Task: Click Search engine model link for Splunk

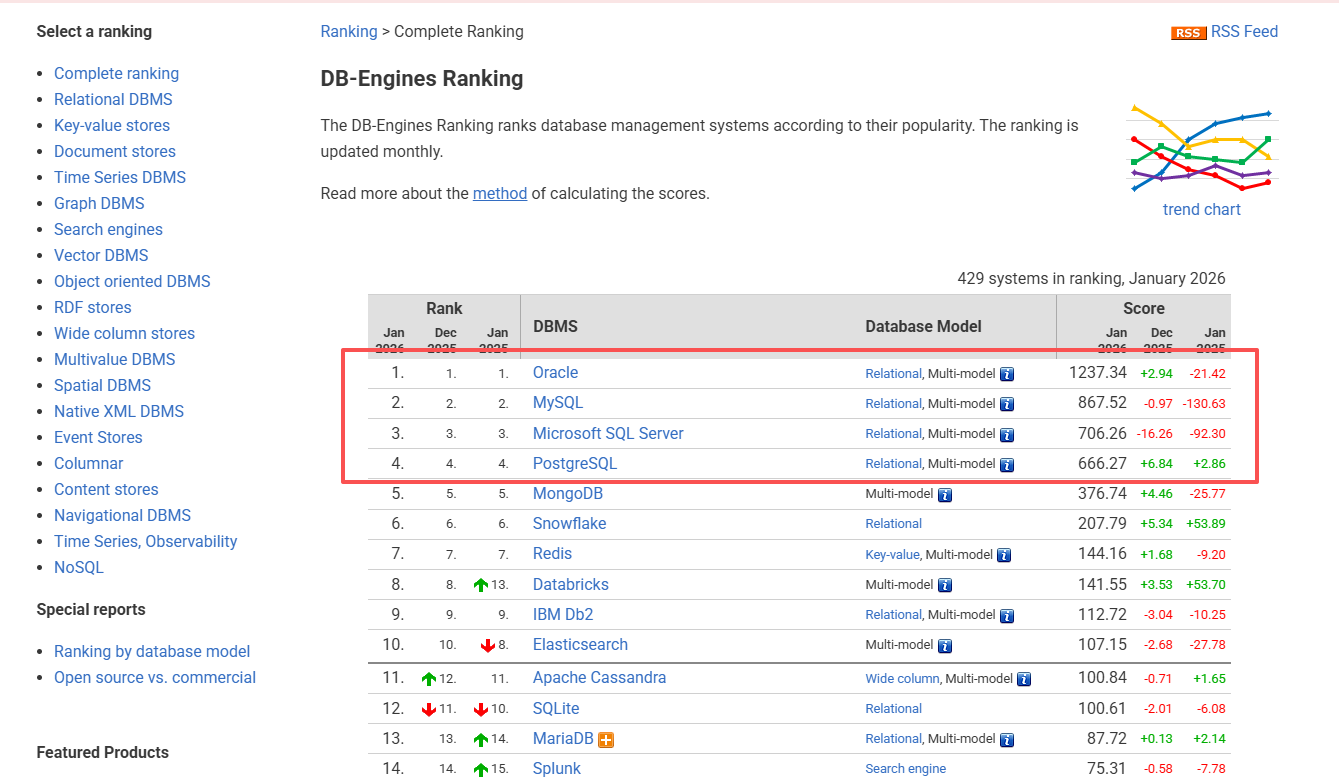Action: [906, 769]
